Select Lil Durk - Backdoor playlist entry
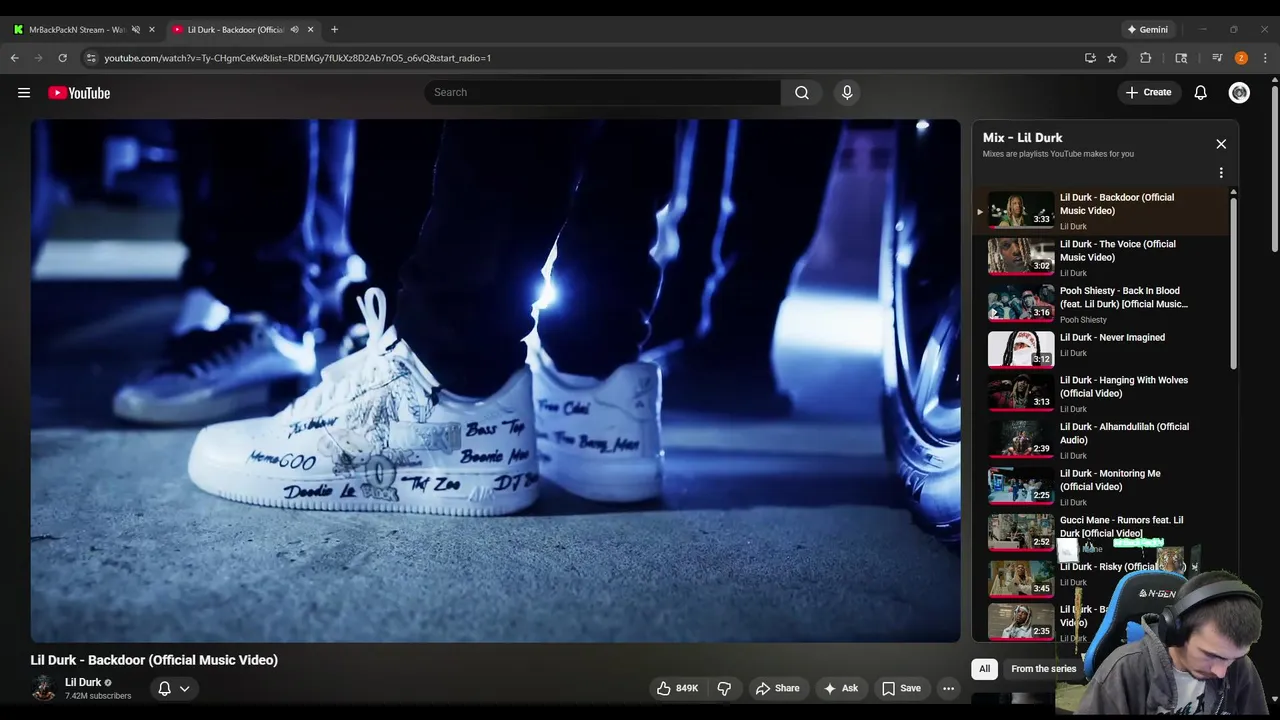Viewport: 1280px width, 720px height. (1101, 211)
